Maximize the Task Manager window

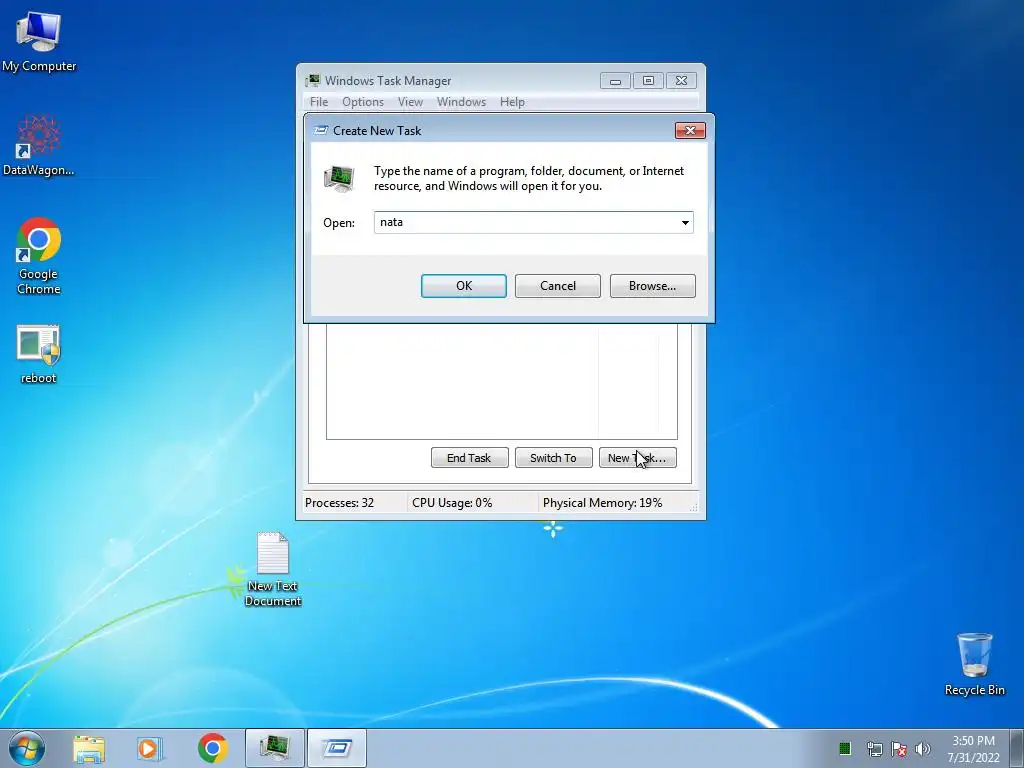tap(648, 81)
